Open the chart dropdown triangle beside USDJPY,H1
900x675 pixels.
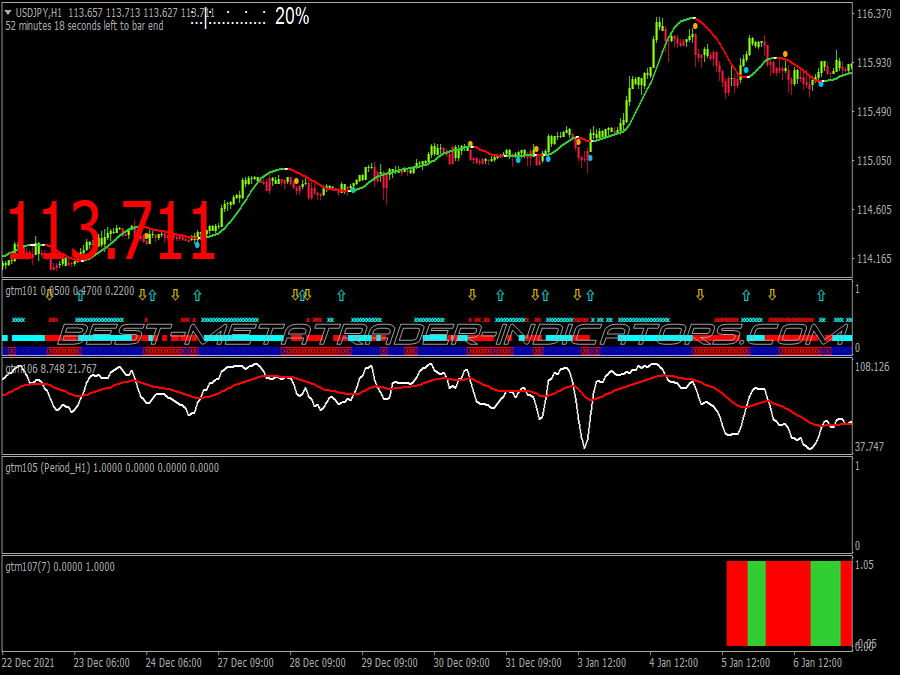(x=8, y=13)
